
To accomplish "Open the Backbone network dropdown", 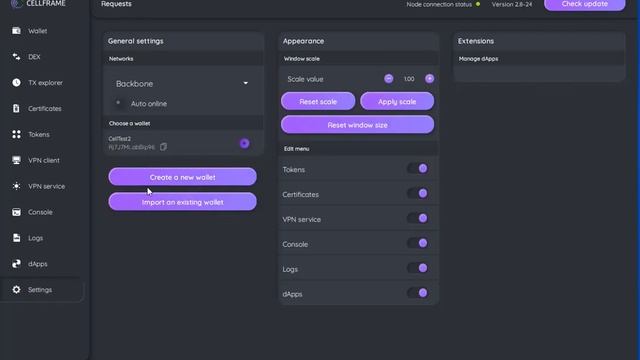I will (x=182, y=84).
